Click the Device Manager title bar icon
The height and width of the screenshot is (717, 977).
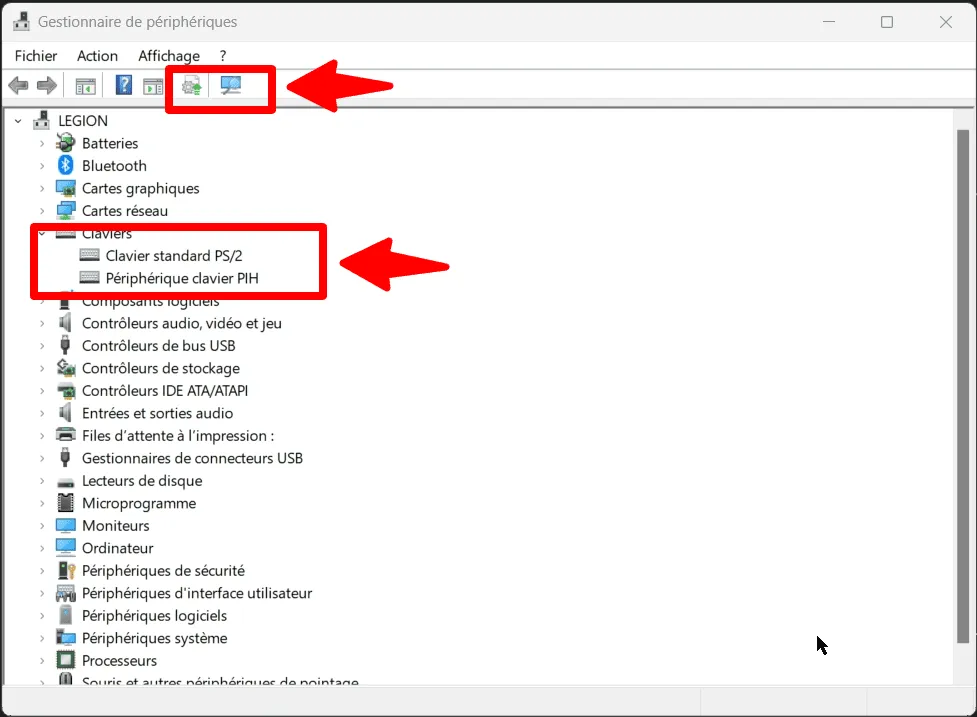pyautogui.click(x=21, y=21)
